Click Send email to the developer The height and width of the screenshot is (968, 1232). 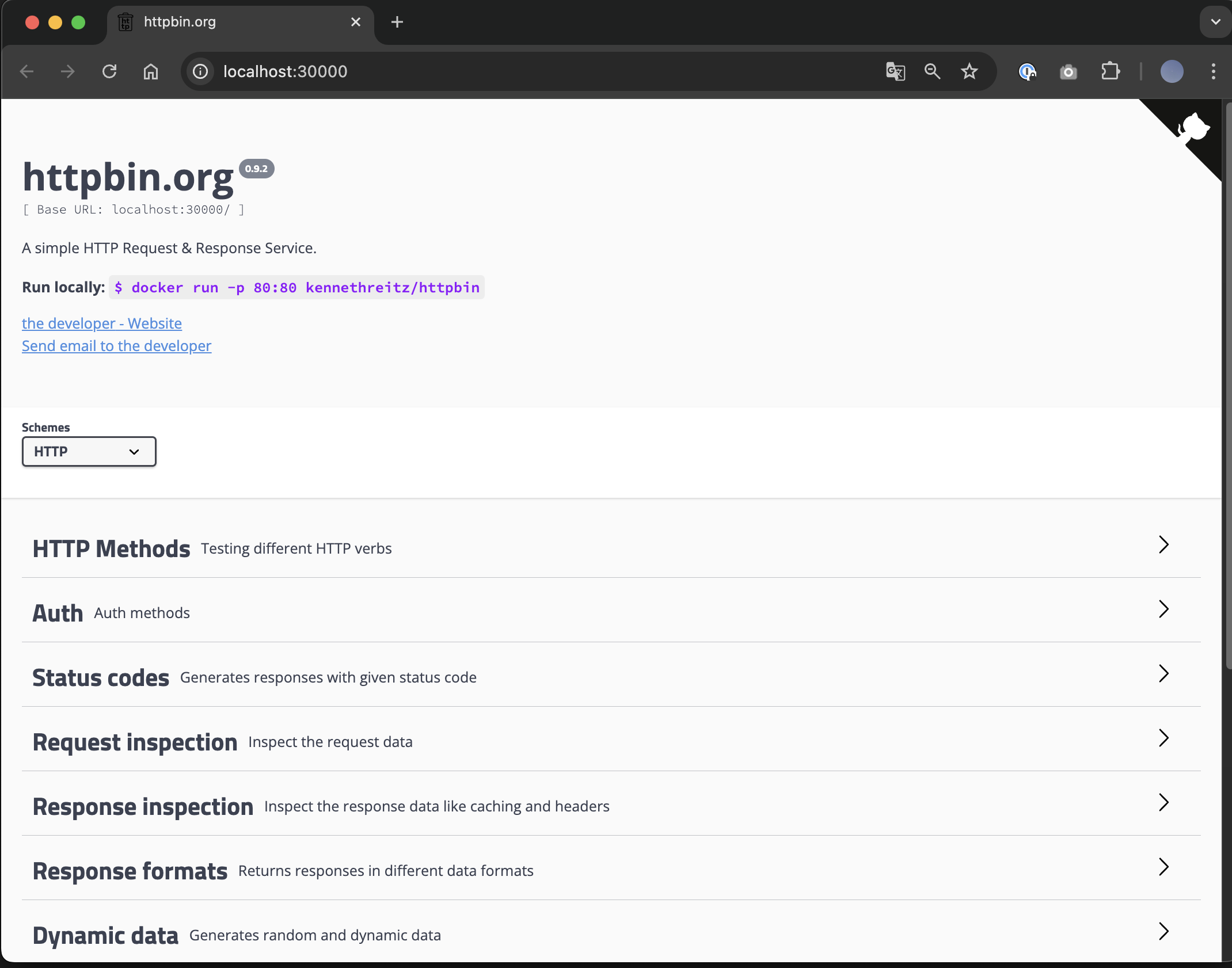click(117, 346)
